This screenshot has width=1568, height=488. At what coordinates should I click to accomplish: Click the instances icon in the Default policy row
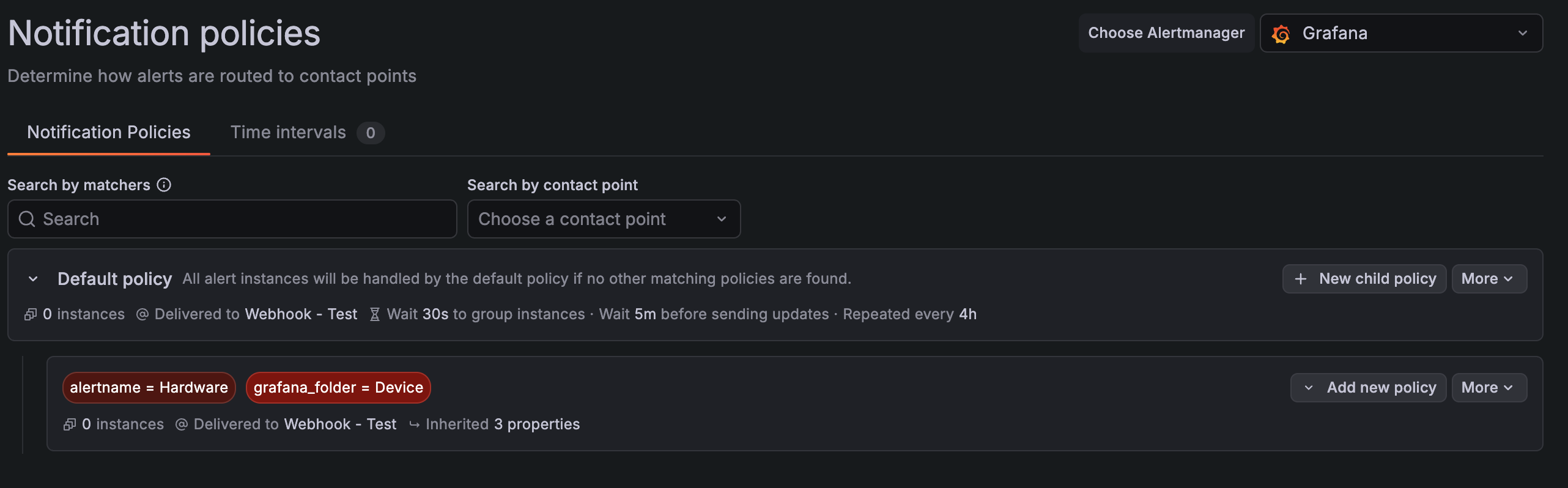point(30,314)
